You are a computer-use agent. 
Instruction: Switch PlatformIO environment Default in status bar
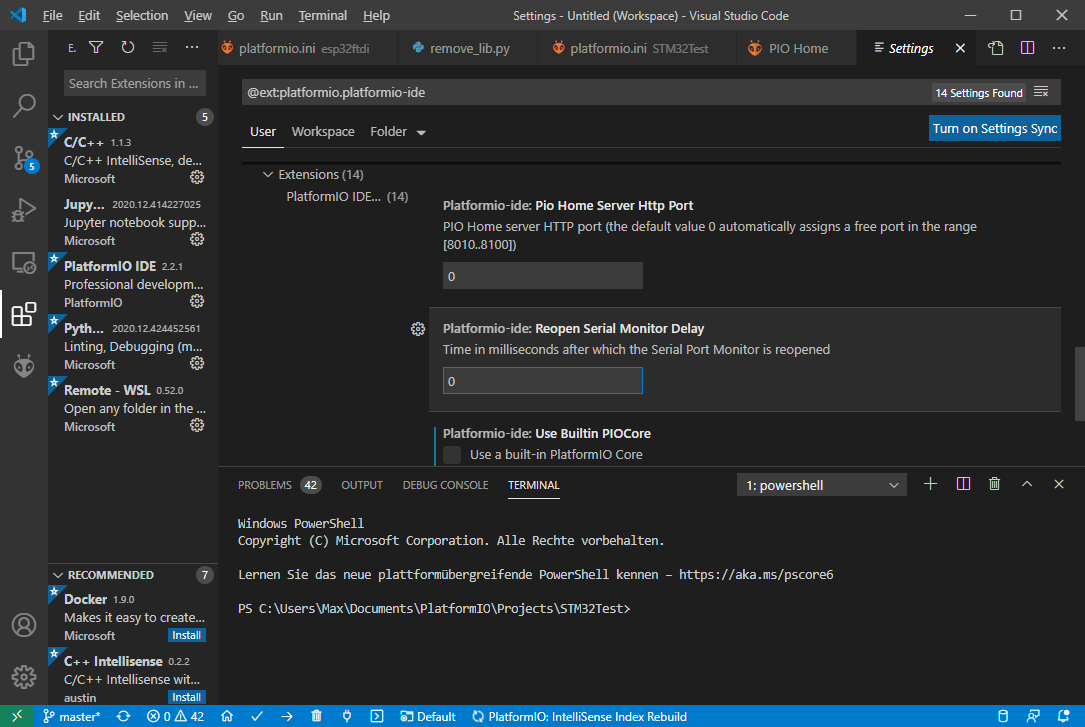428,716
